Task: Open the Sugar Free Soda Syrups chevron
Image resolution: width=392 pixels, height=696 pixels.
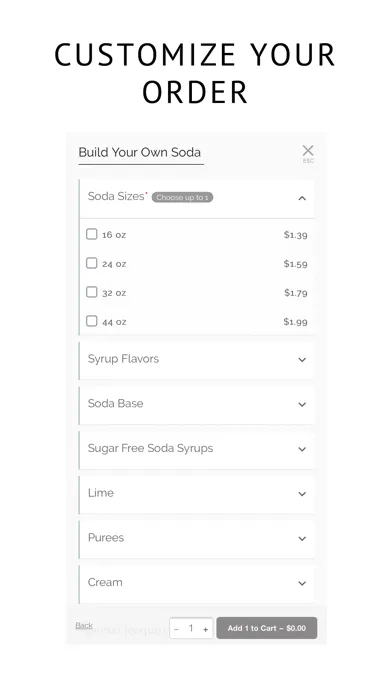Action: [x=302, y=449]
